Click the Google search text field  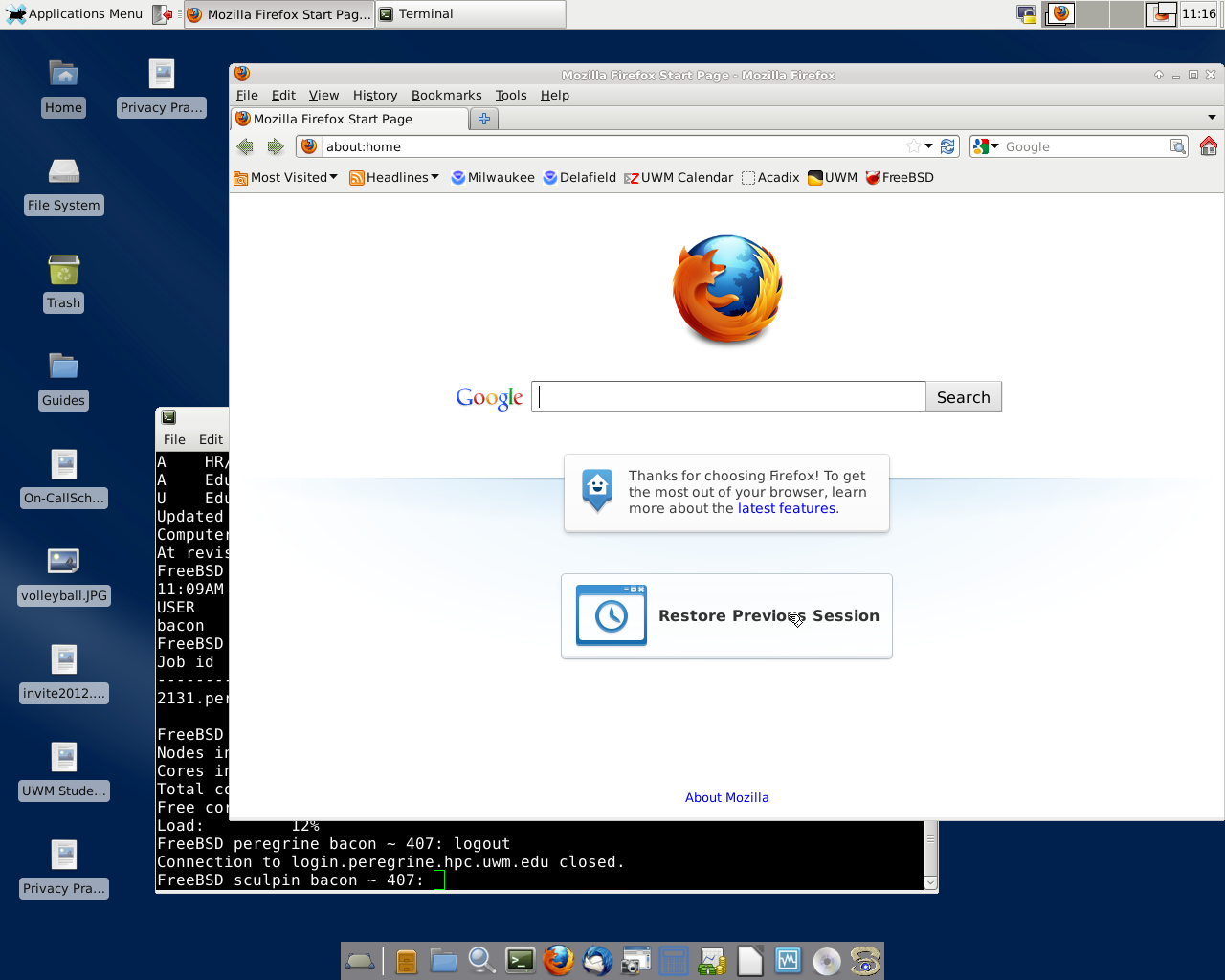(x=728, y=396)
